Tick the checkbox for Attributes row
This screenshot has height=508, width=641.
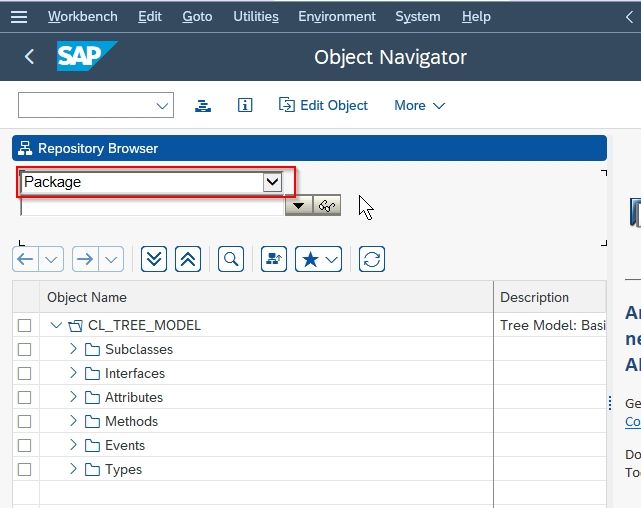click(25, 397)
